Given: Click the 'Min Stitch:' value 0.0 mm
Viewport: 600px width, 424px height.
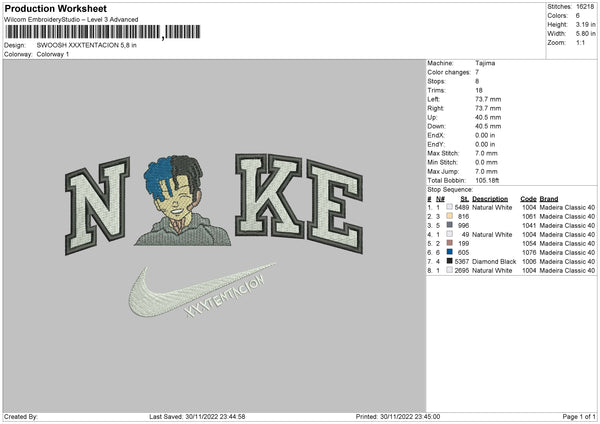Looking at the screenshot, I should (486, 162).
